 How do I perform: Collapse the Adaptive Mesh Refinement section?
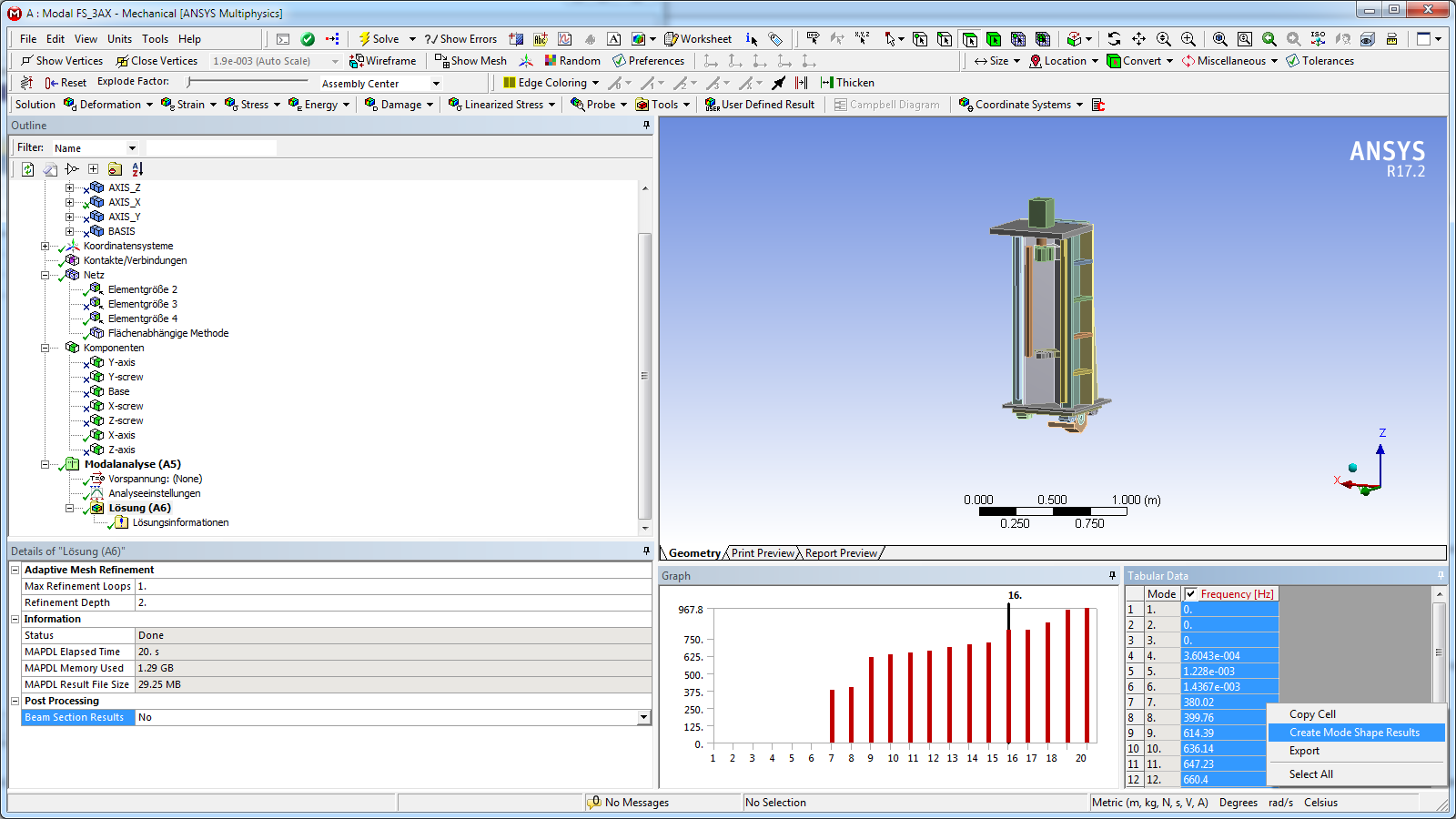15,570
